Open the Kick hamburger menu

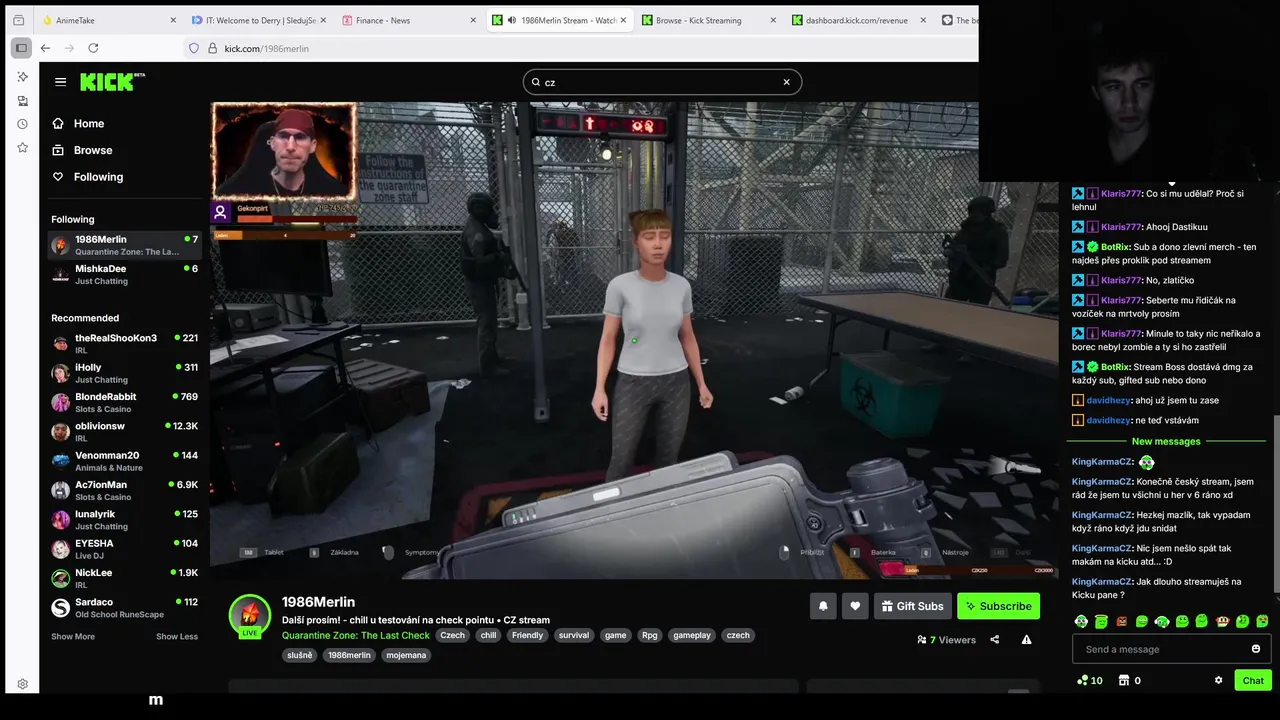coord(61,82)
